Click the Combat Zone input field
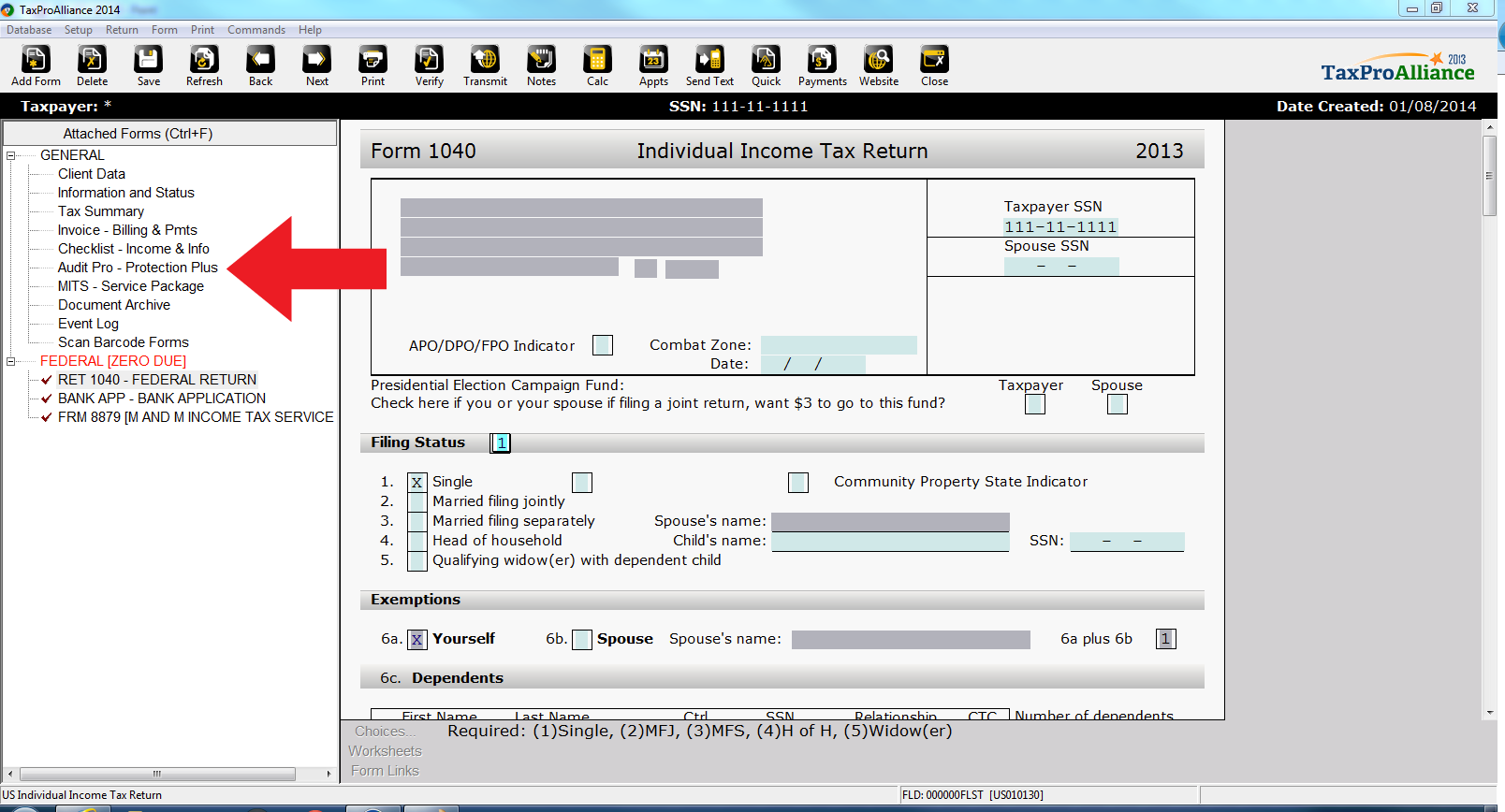This screenshot has width=1505, height=812. [x=839, y=345]
